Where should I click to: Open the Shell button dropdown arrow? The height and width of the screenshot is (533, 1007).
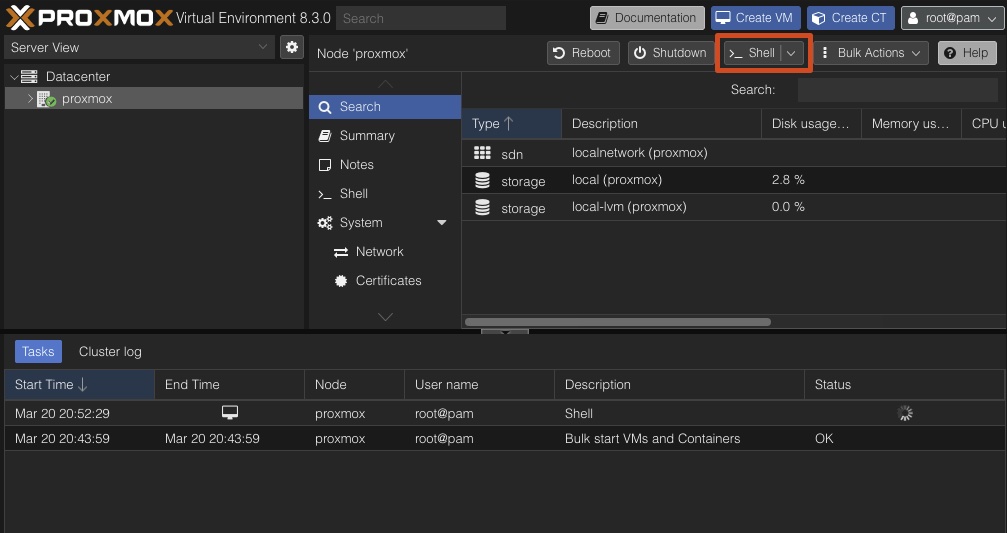[791, 53]
